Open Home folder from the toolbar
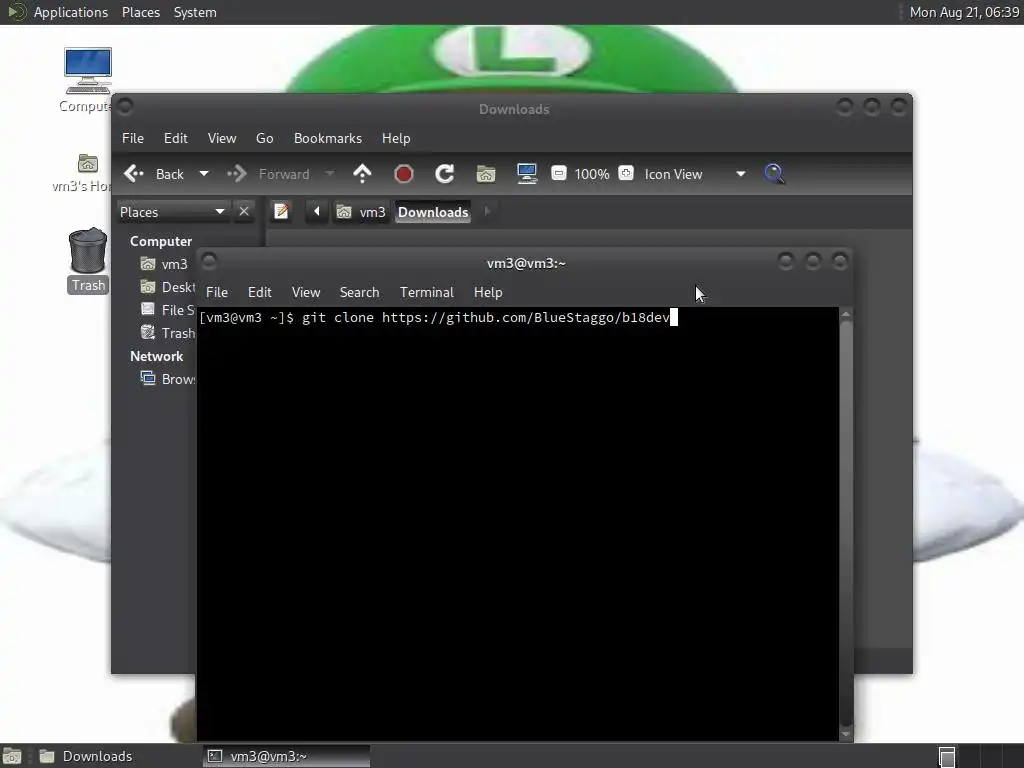This screenshot has width=1024, height=768. point(486,174)
